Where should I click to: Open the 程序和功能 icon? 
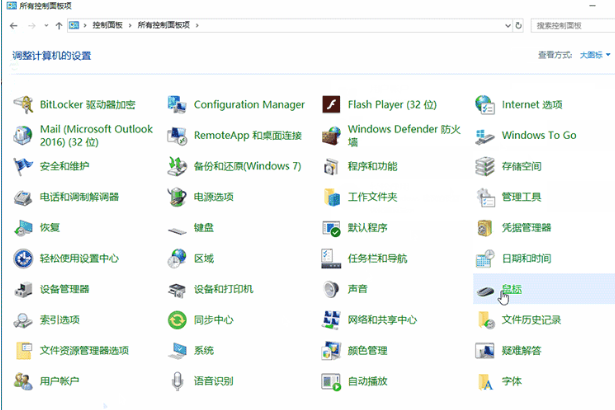point(331,166)
